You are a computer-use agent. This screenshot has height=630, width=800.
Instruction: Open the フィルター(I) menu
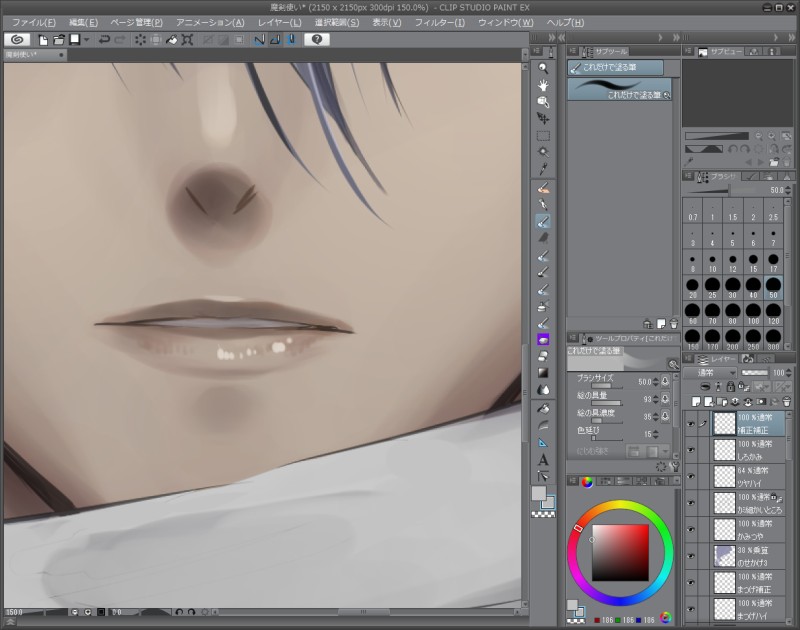(x=439, y=22)
